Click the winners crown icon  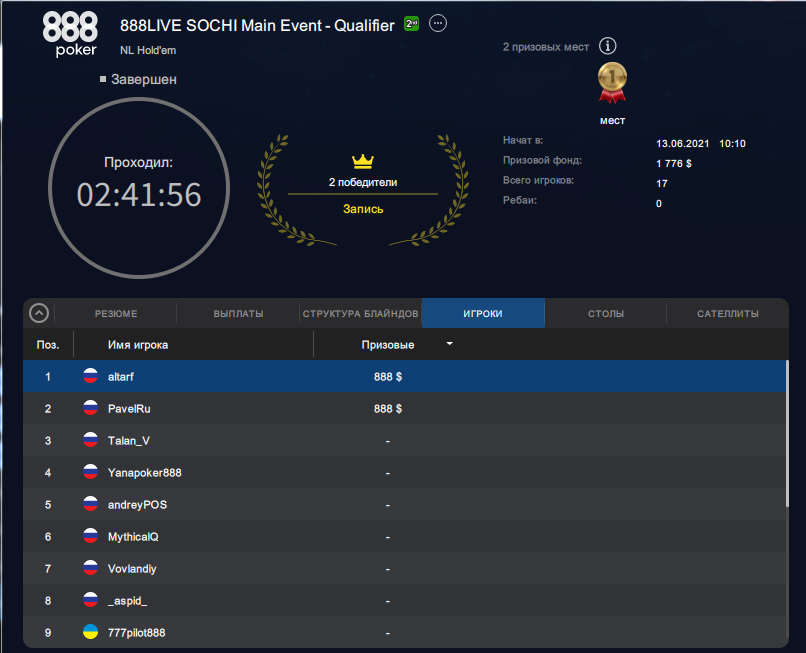click(362, 161)
